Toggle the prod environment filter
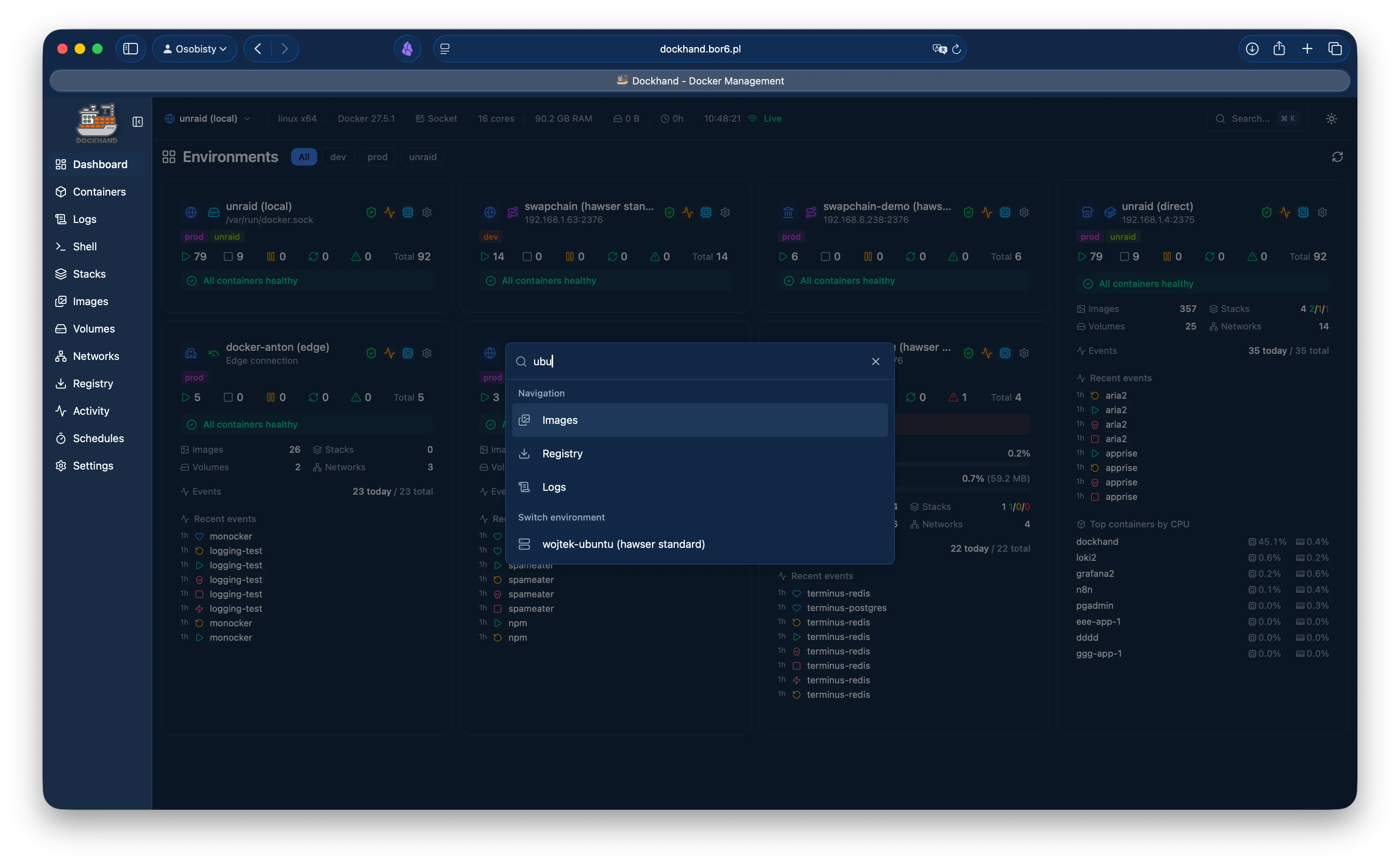The width and height of the screenshot is (1400, 866). [x=377, y=156]
